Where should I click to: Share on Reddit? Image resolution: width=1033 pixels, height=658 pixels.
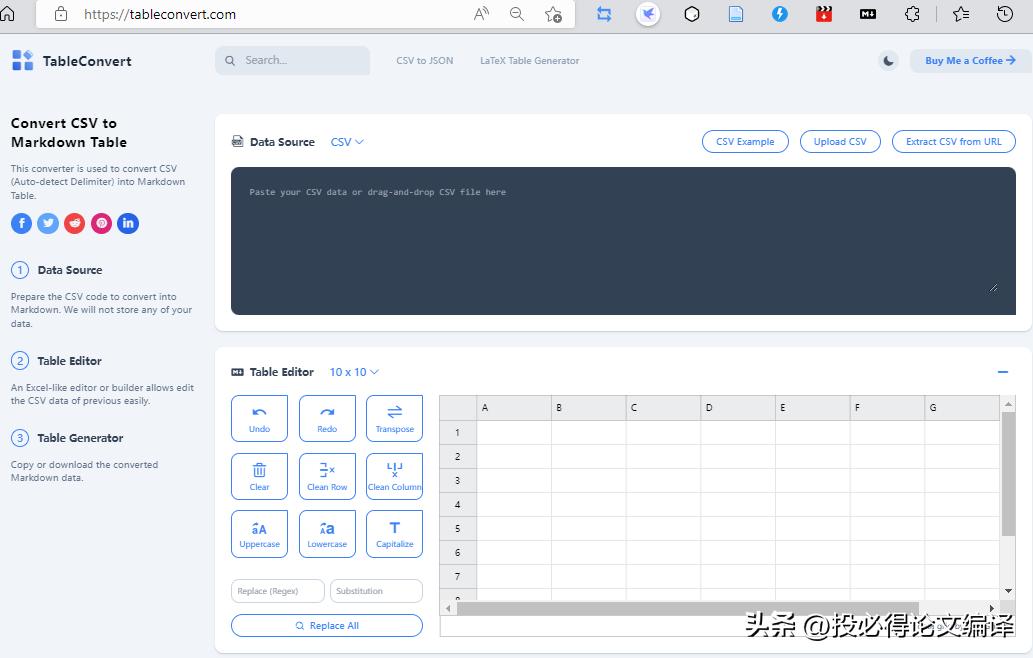tap(74, 223)
